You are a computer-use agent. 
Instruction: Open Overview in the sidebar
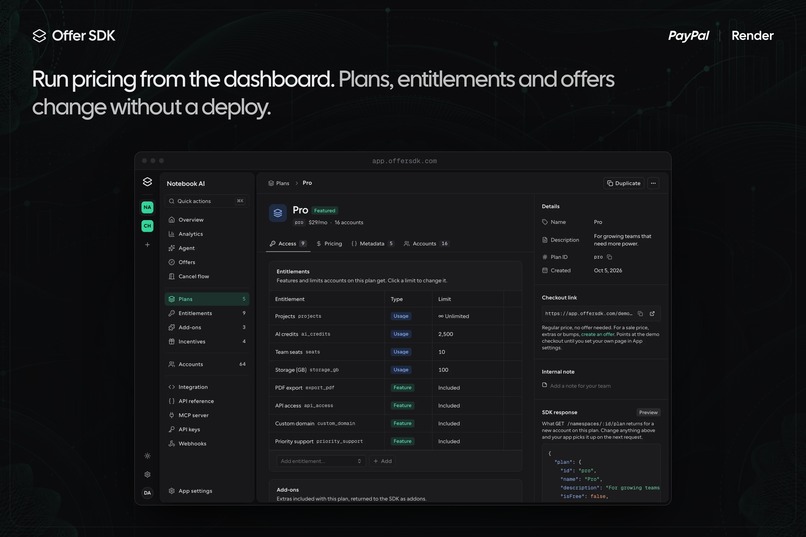click(207, 219)
